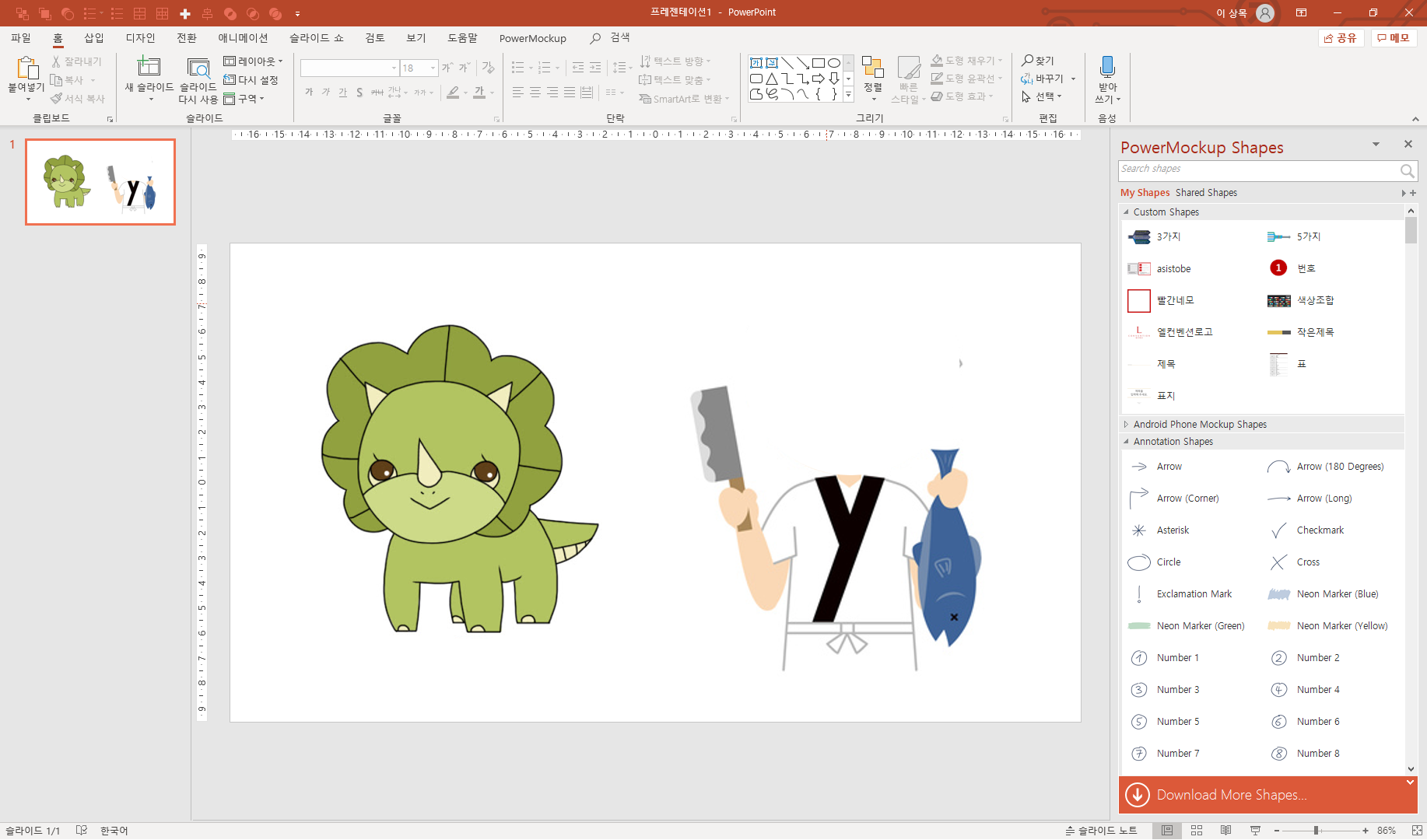Open the 애니메이션 (Animations) tab
Image resolution: width=1427 pixels, height=840 pixels.
point(243,37)
